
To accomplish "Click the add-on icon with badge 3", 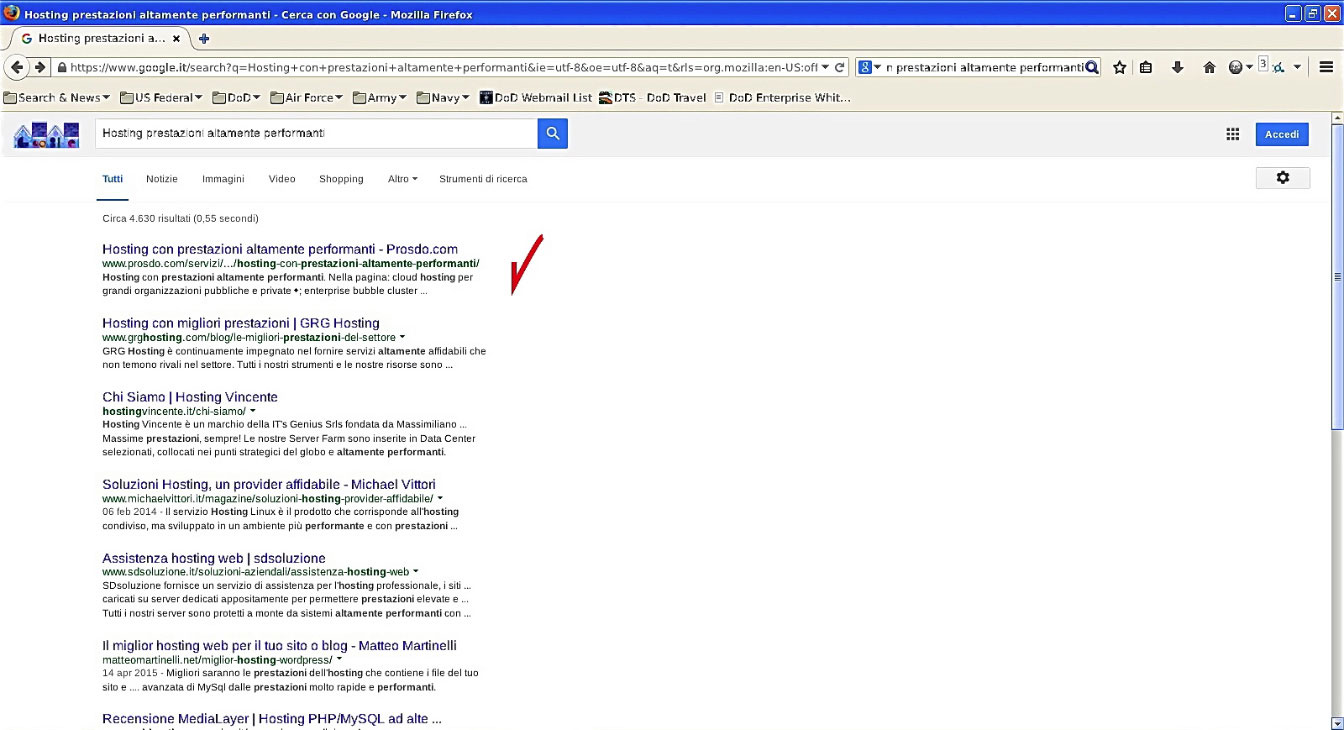I will 1272,66.
